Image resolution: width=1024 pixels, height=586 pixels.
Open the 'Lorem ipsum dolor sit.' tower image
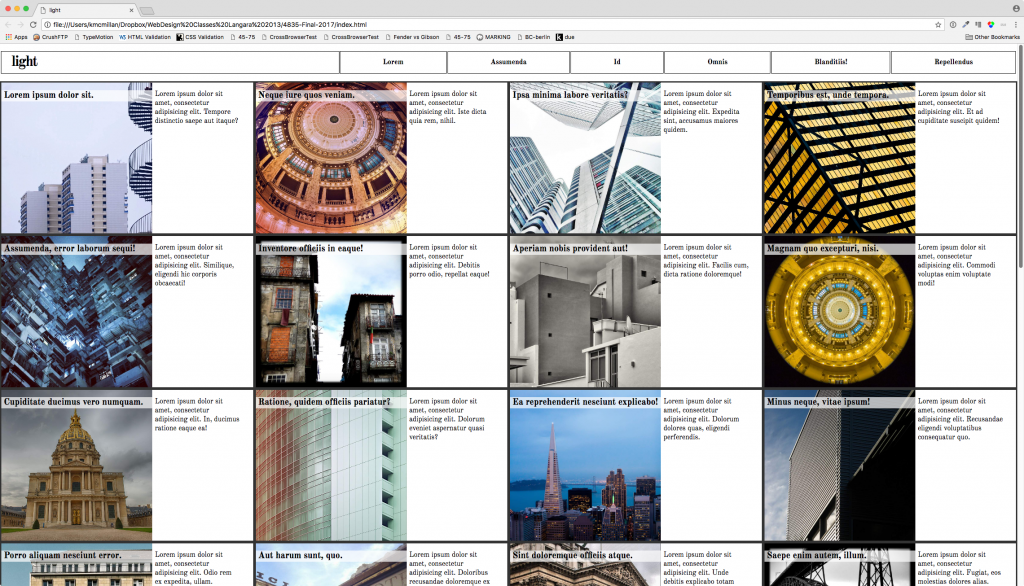tap(76, 158)
